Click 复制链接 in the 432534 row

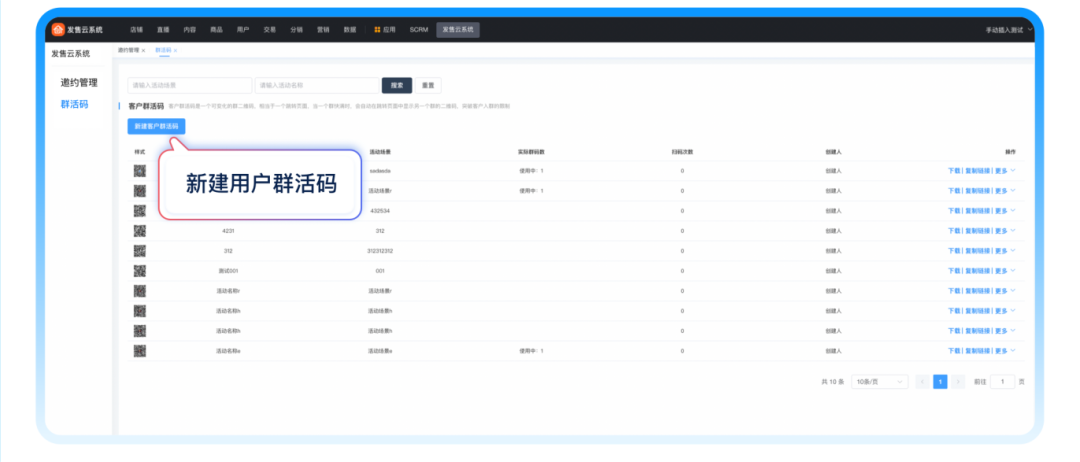(x=977, y=211)
